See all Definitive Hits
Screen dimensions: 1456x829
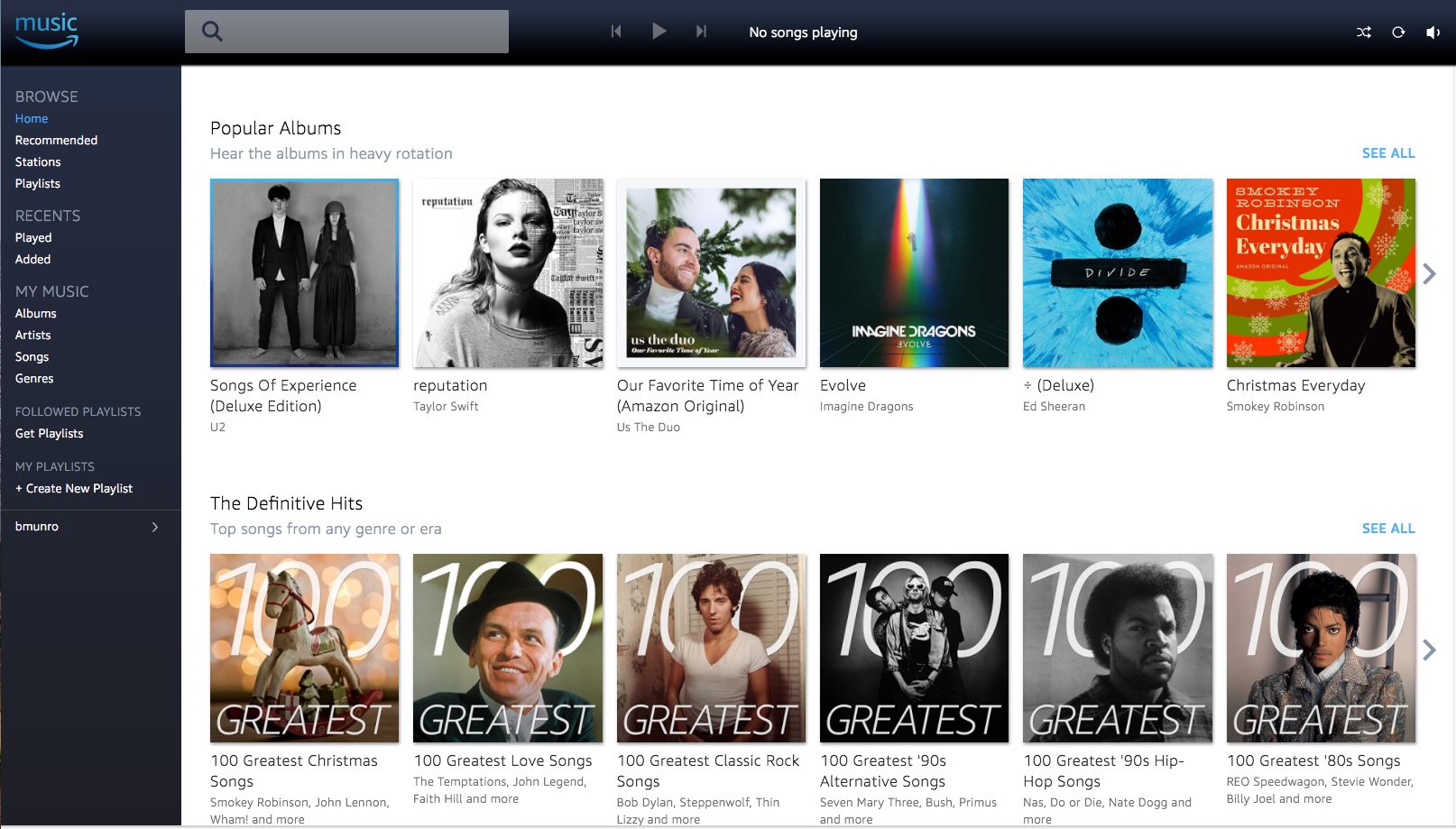point(1388,529)
